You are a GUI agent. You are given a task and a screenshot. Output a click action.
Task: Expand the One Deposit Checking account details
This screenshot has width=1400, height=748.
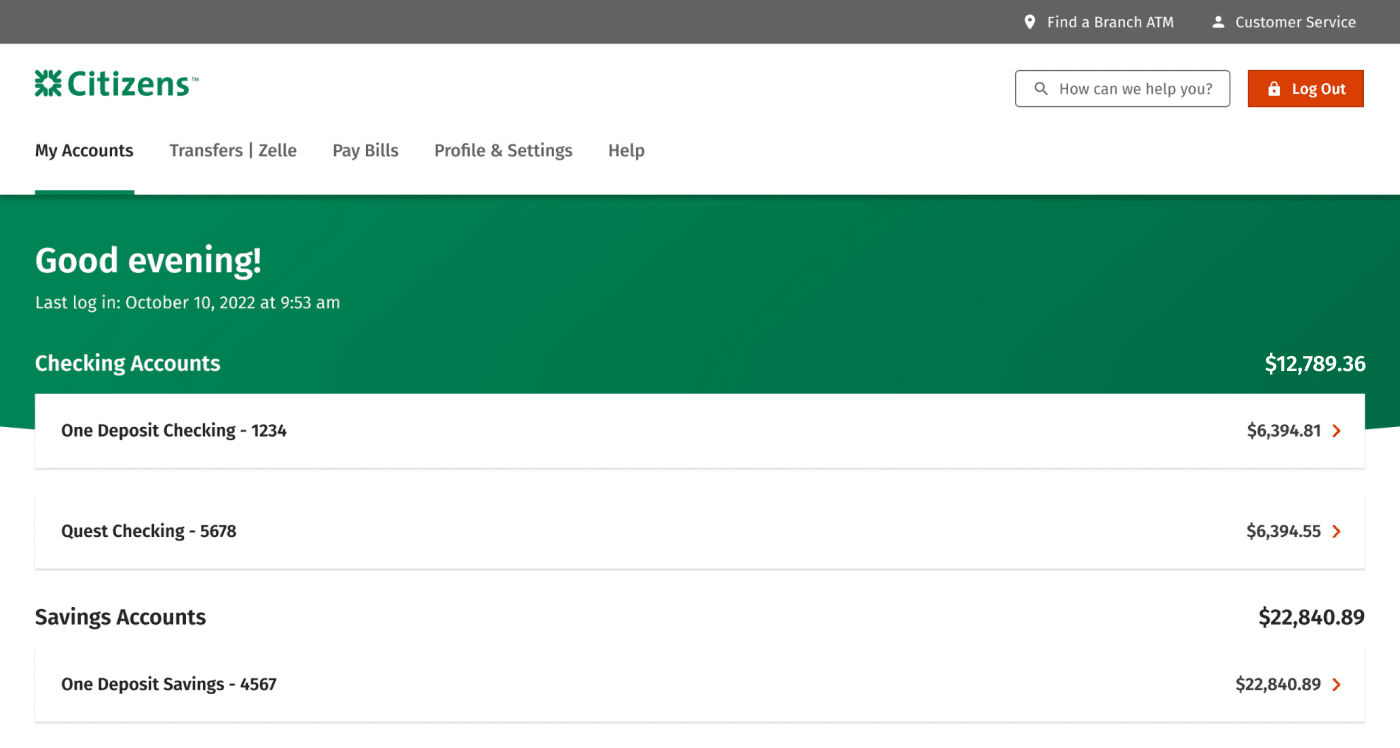pos(173,430)
